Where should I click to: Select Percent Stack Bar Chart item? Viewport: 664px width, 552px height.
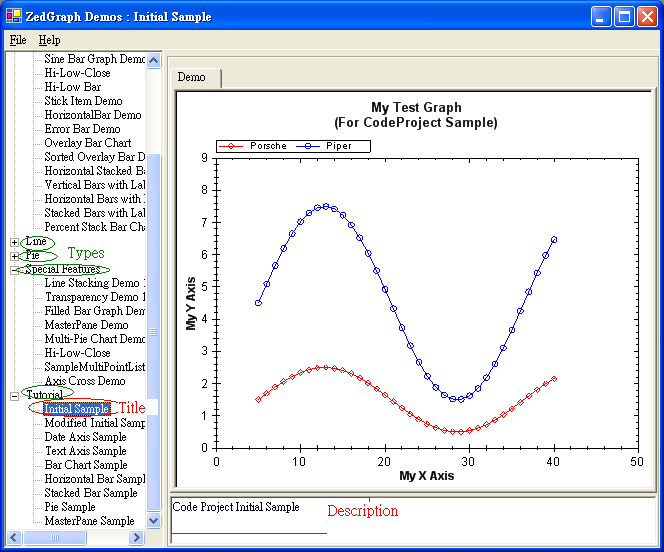(94, 226)
